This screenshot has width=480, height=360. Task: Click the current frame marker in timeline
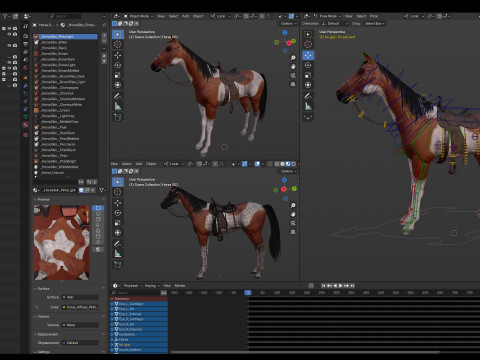click(x=248, y=292)
